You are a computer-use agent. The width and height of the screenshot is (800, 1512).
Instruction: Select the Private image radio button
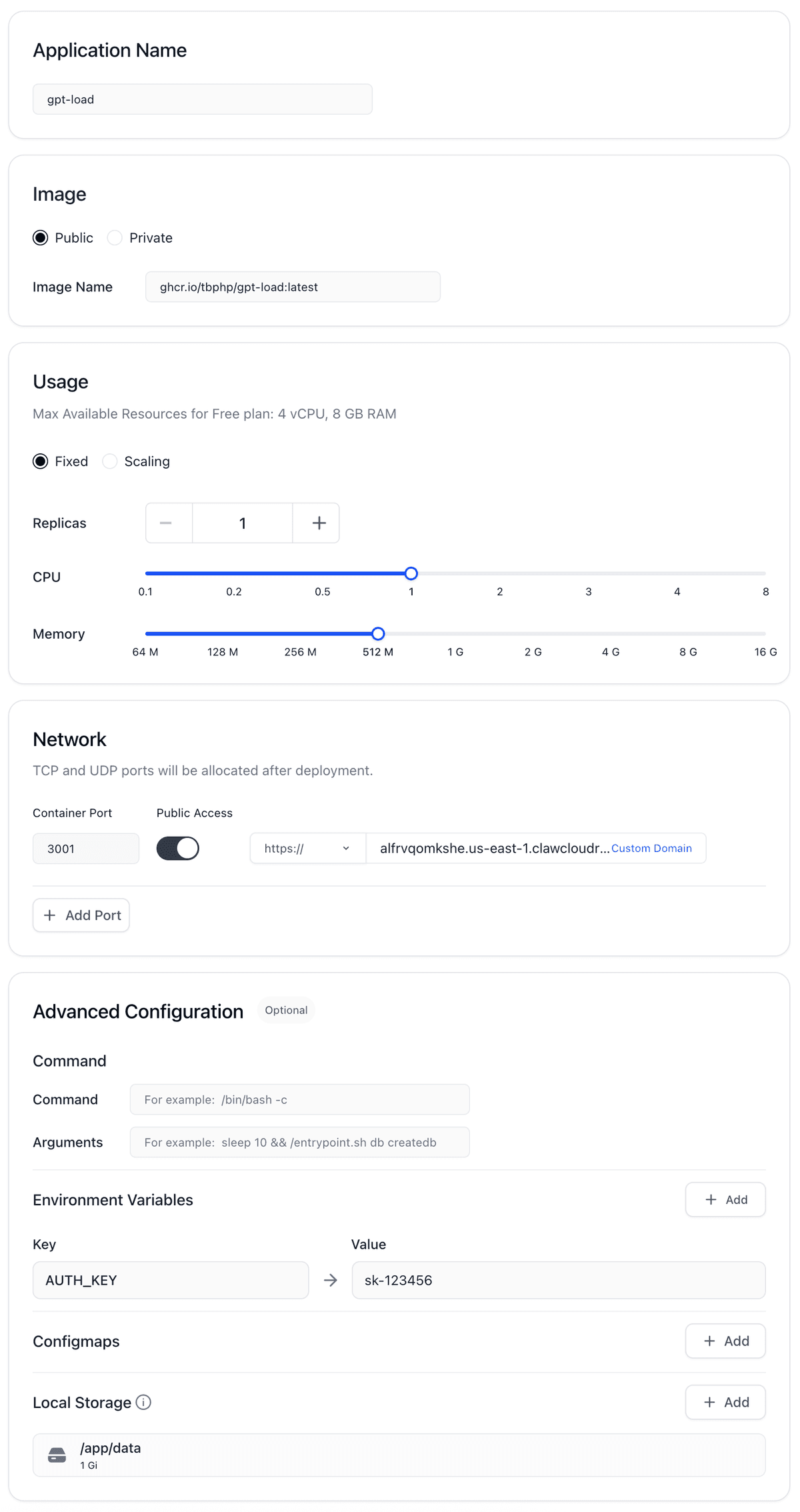115,238
